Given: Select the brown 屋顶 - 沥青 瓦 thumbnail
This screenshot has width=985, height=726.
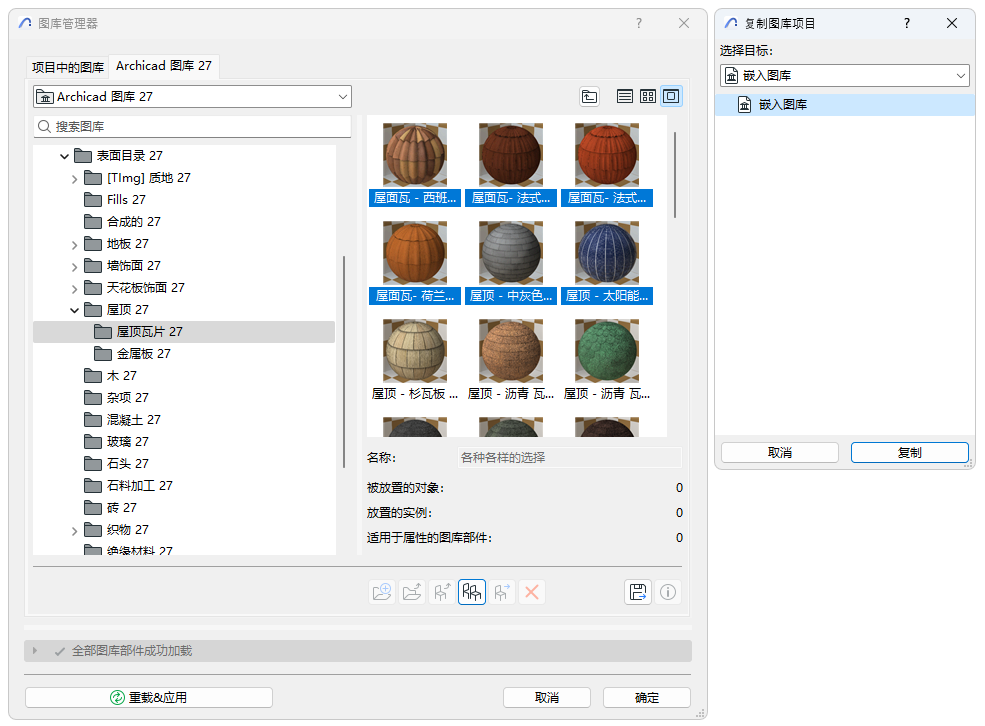Looking at the screenshot, I should click(x=511, y=360).
